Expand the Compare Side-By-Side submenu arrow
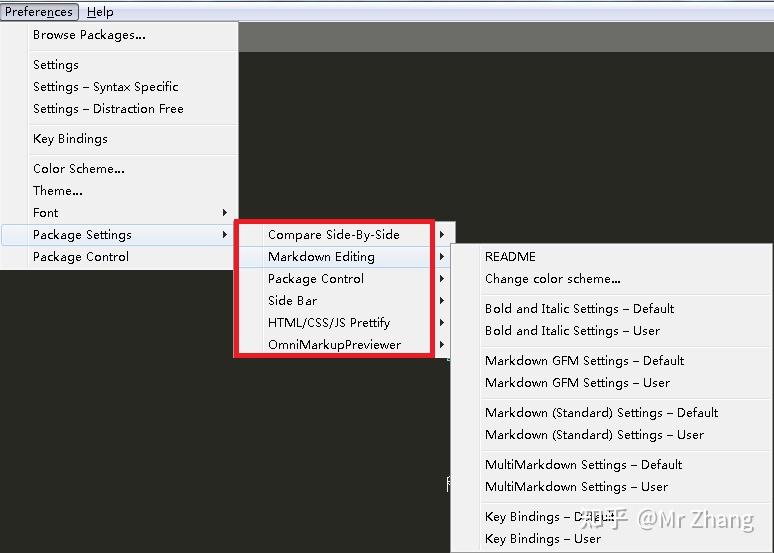The image size is (774, 553). point(442,235)
